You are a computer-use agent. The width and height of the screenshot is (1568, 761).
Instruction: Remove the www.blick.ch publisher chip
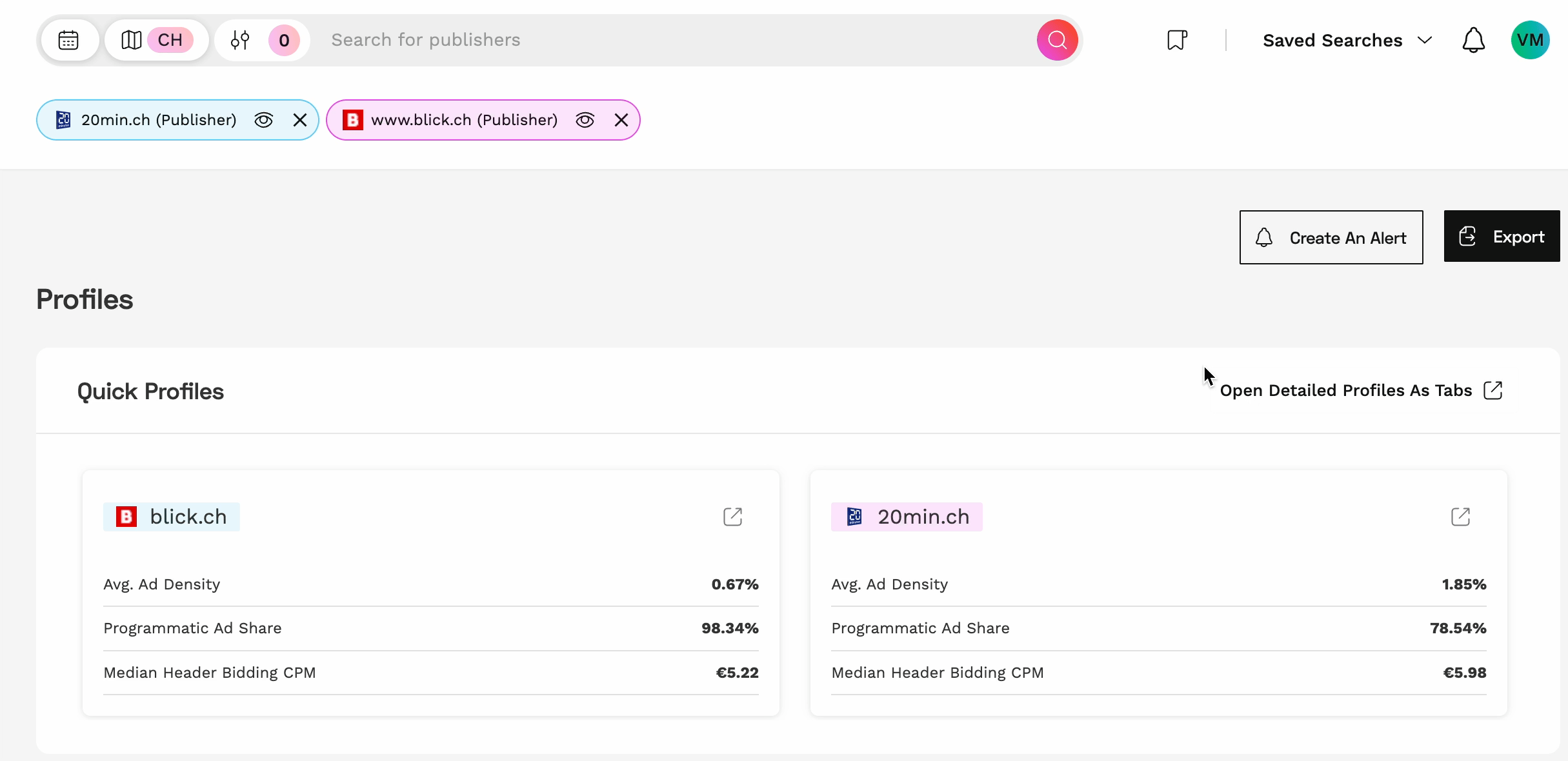click(621, 120)
